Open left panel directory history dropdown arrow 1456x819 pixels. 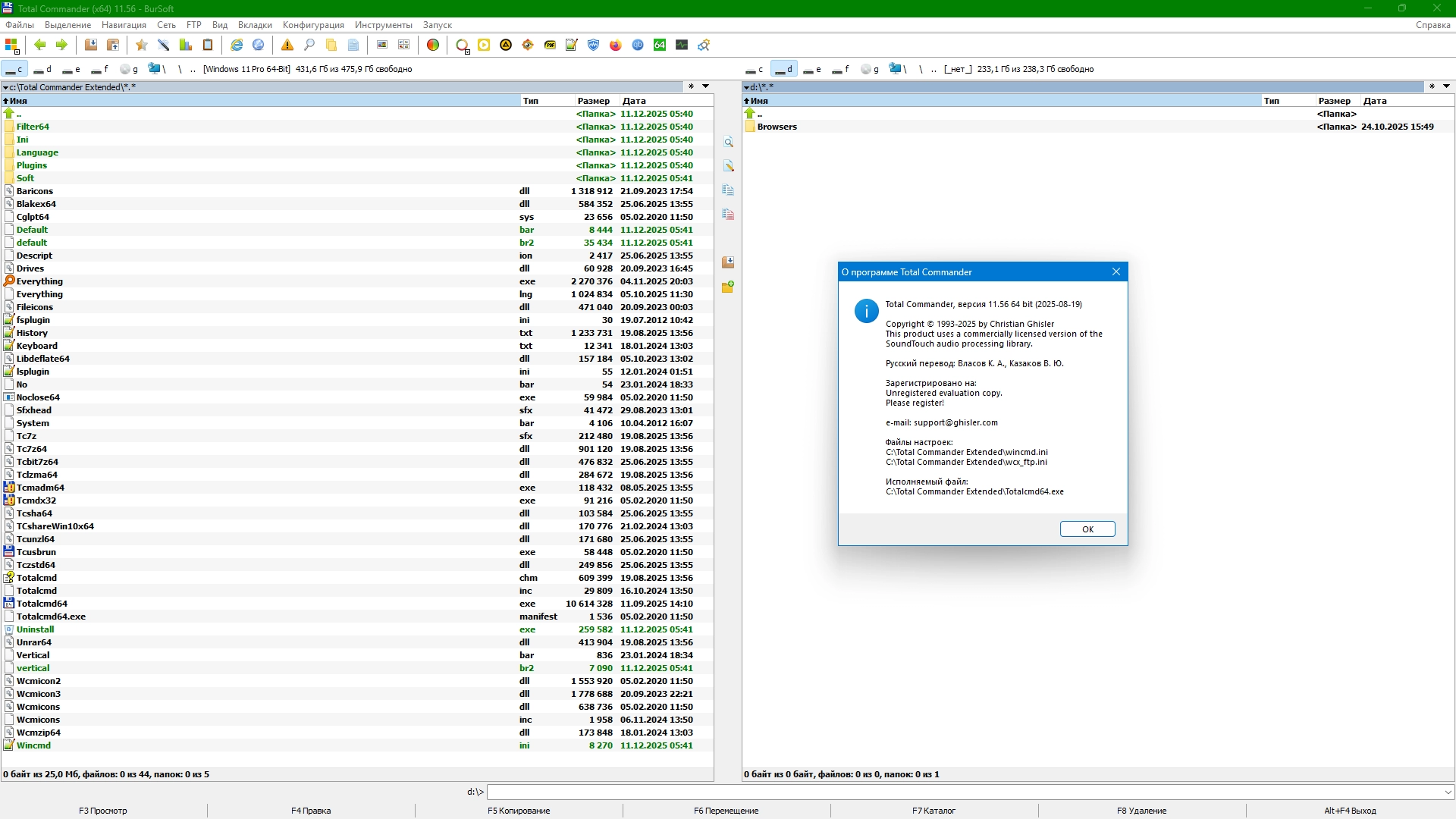point(705,86)
